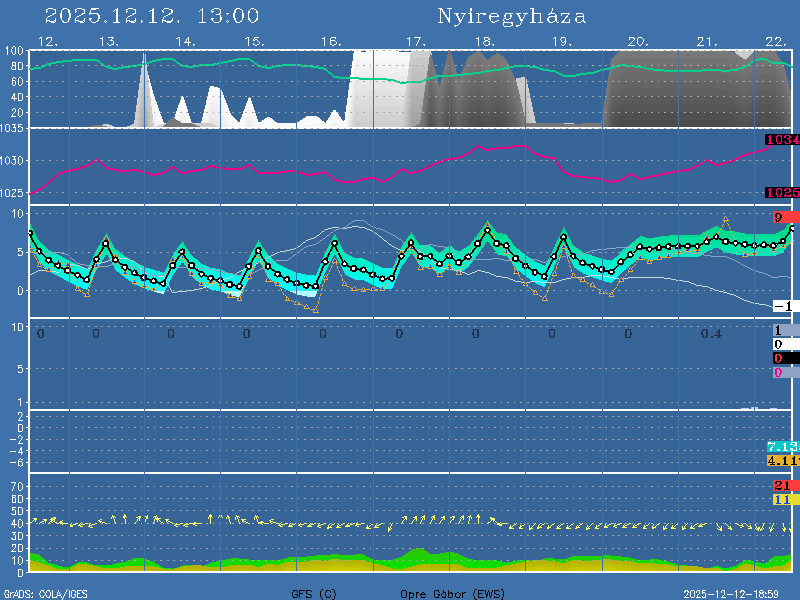Viewport: 800px width, 600px height.
Task: Click the GrADS: COLA/IGES footer credit
Action: pos(45,593)
